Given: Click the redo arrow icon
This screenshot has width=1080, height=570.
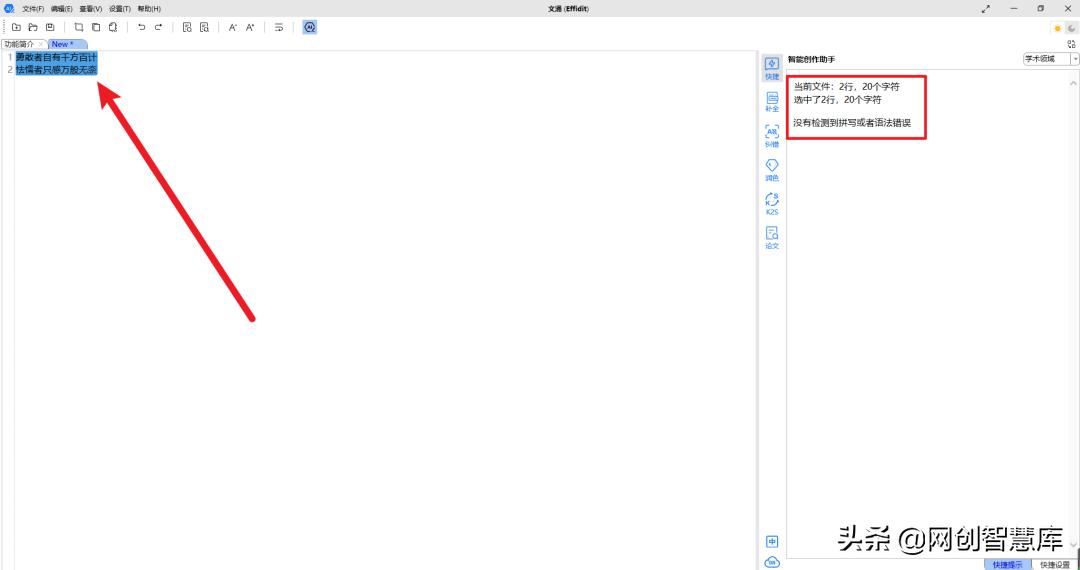Looking at the screenshot, I should pyautogui.click(x=158, y=28).
